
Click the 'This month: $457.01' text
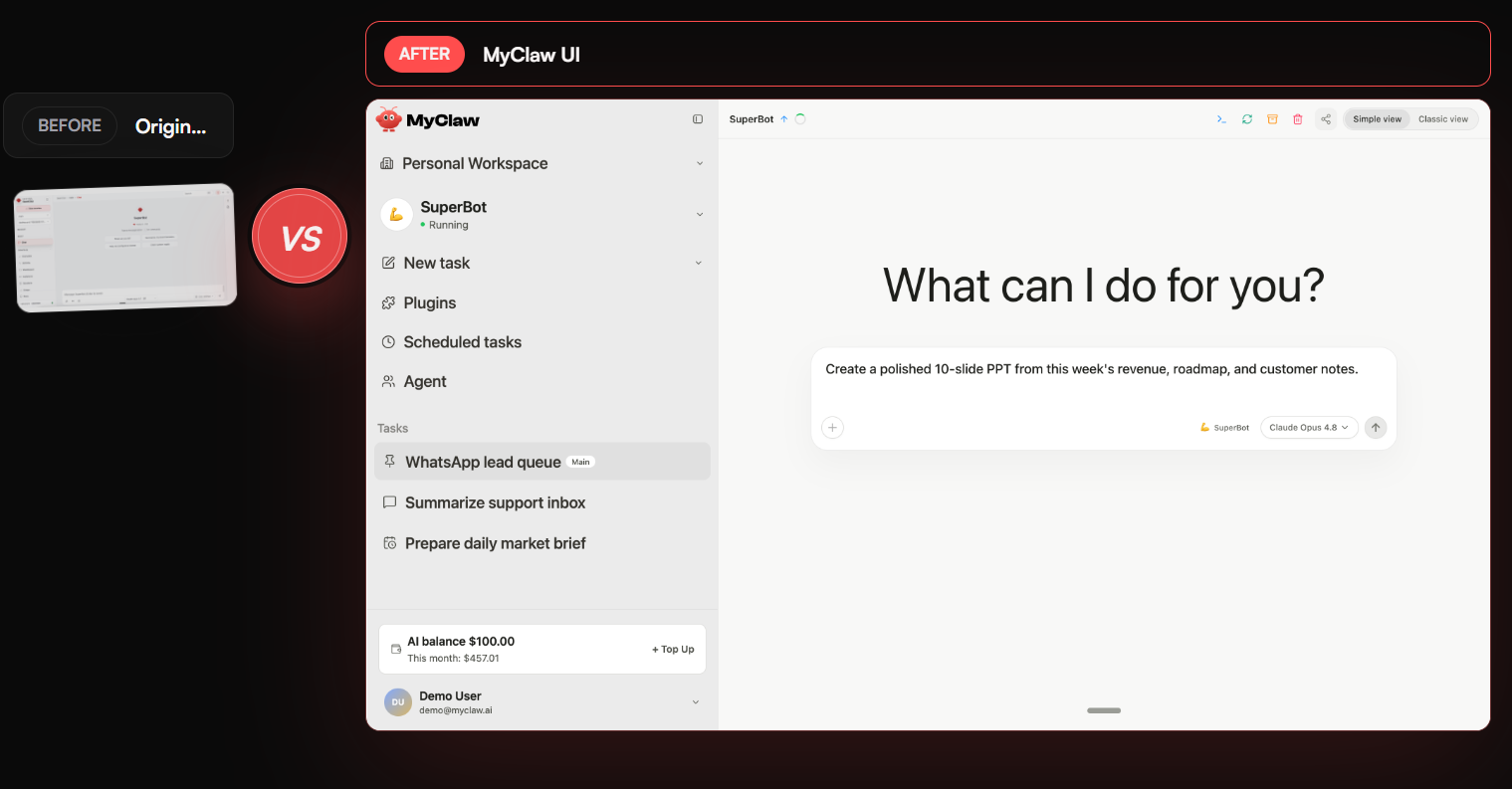[x=453, y=659]
